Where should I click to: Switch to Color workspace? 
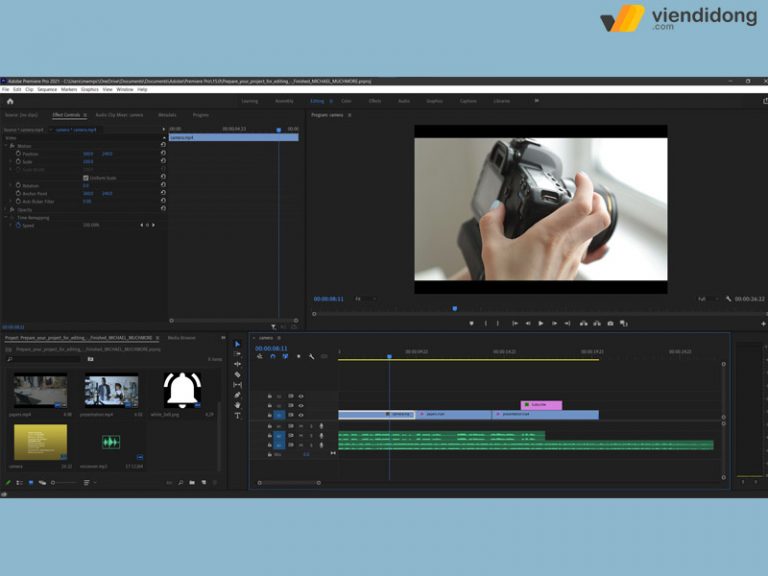click(x=346, y=101)
